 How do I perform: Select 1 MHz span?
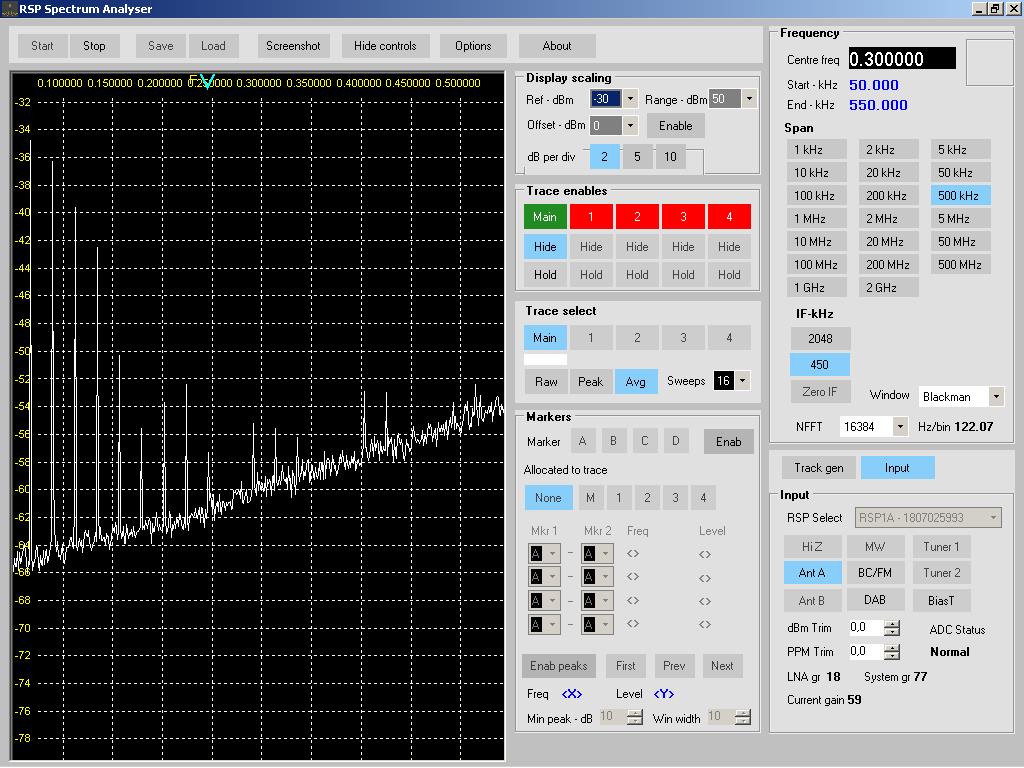817,219
